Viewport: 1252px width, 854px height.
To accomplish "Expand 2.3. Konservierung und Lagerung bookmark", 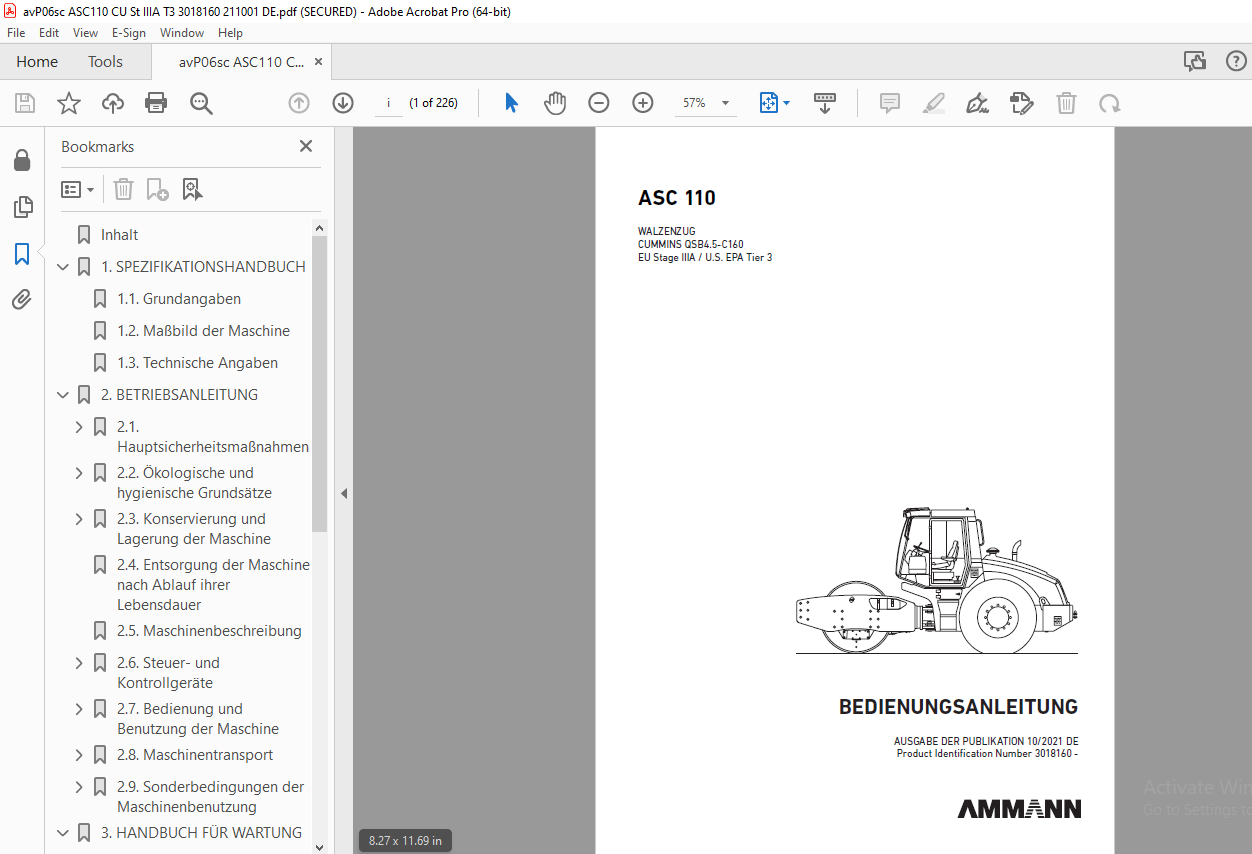I will pyautogui.click(x=79, y=519).
